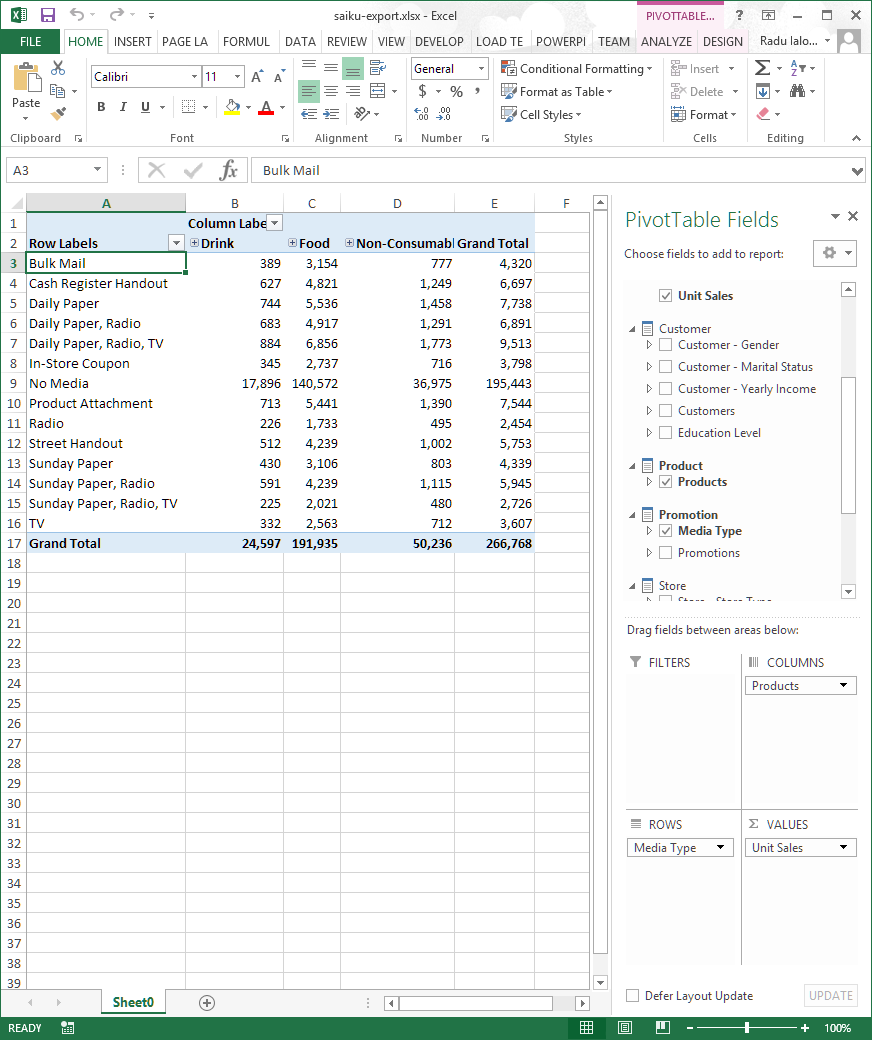The width and height of the screenshot is (872, 1040).
Task: Apply Bold formatting
Action: coord(101,107)
